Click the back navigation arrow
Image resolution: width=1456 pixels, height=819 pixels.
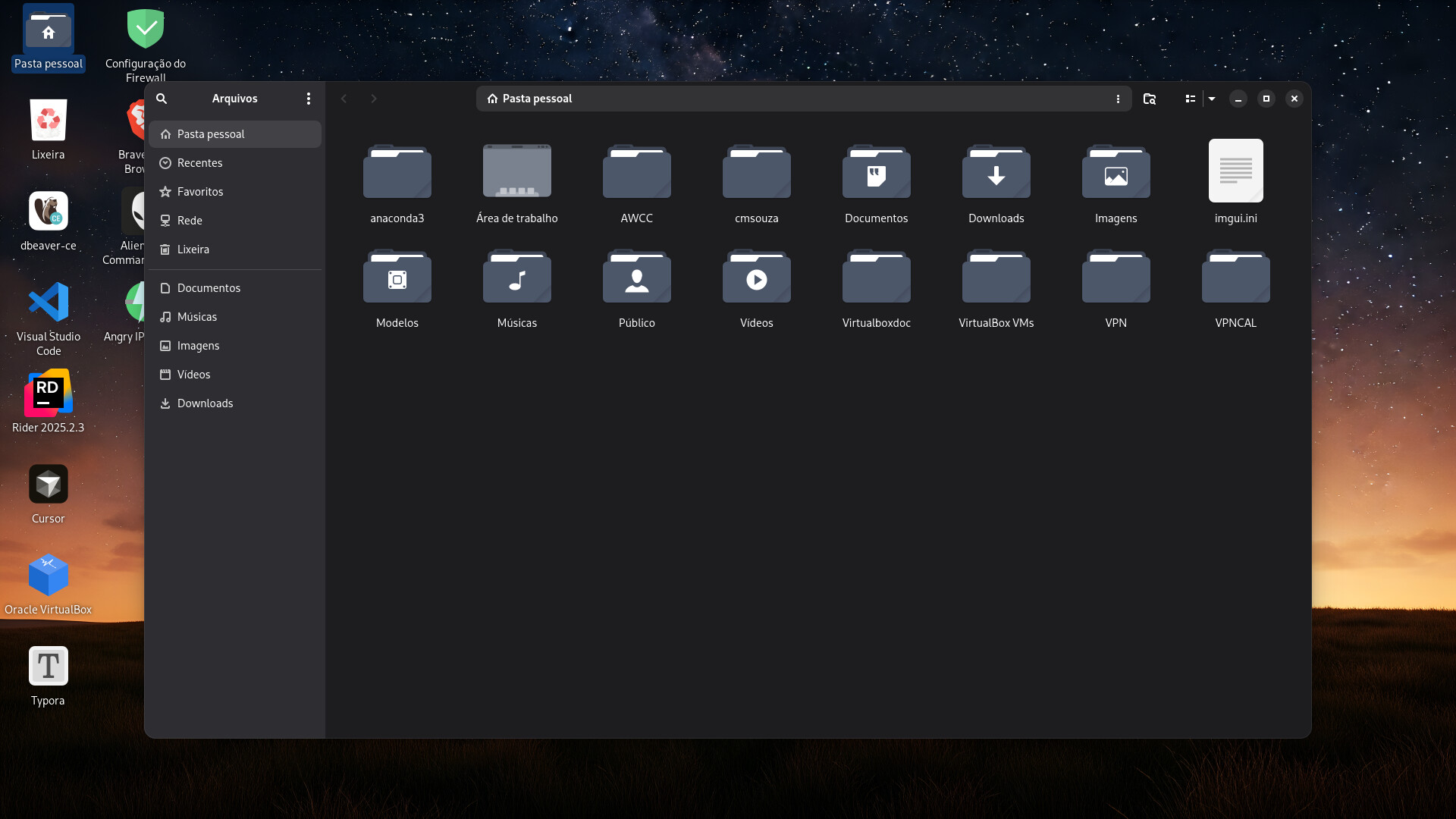point(344,99)
